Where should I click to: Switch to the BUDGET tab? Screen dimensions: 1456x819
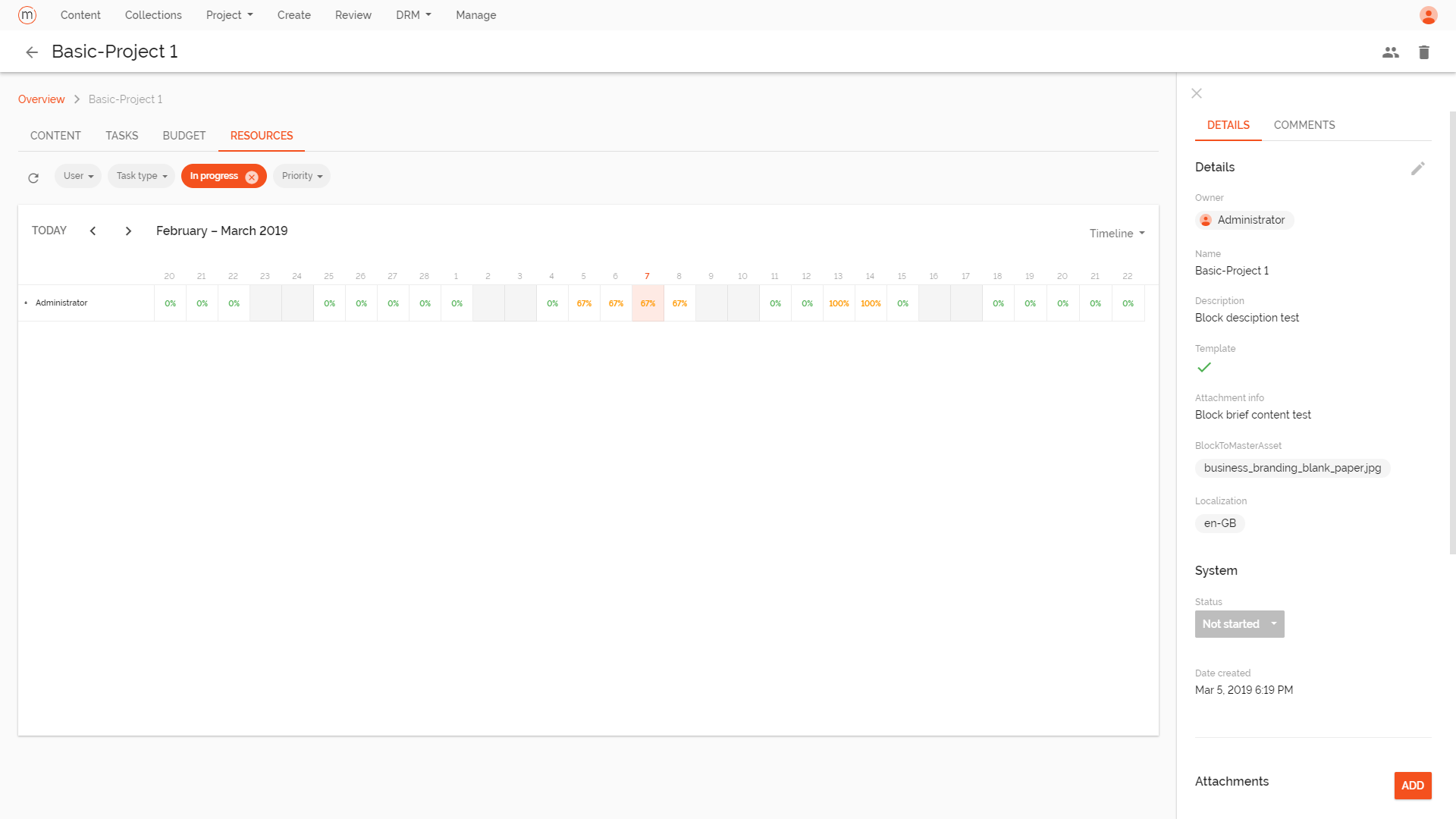pos(184,136)
